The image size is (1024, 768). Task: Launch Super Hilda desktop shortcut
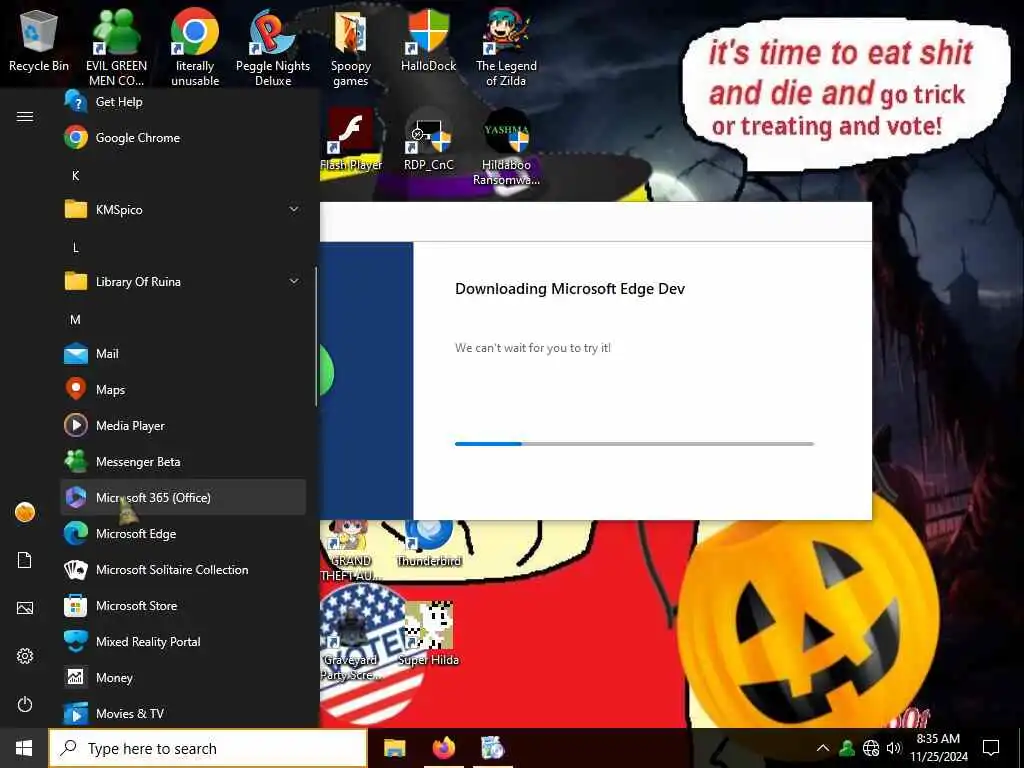[428, 635]
